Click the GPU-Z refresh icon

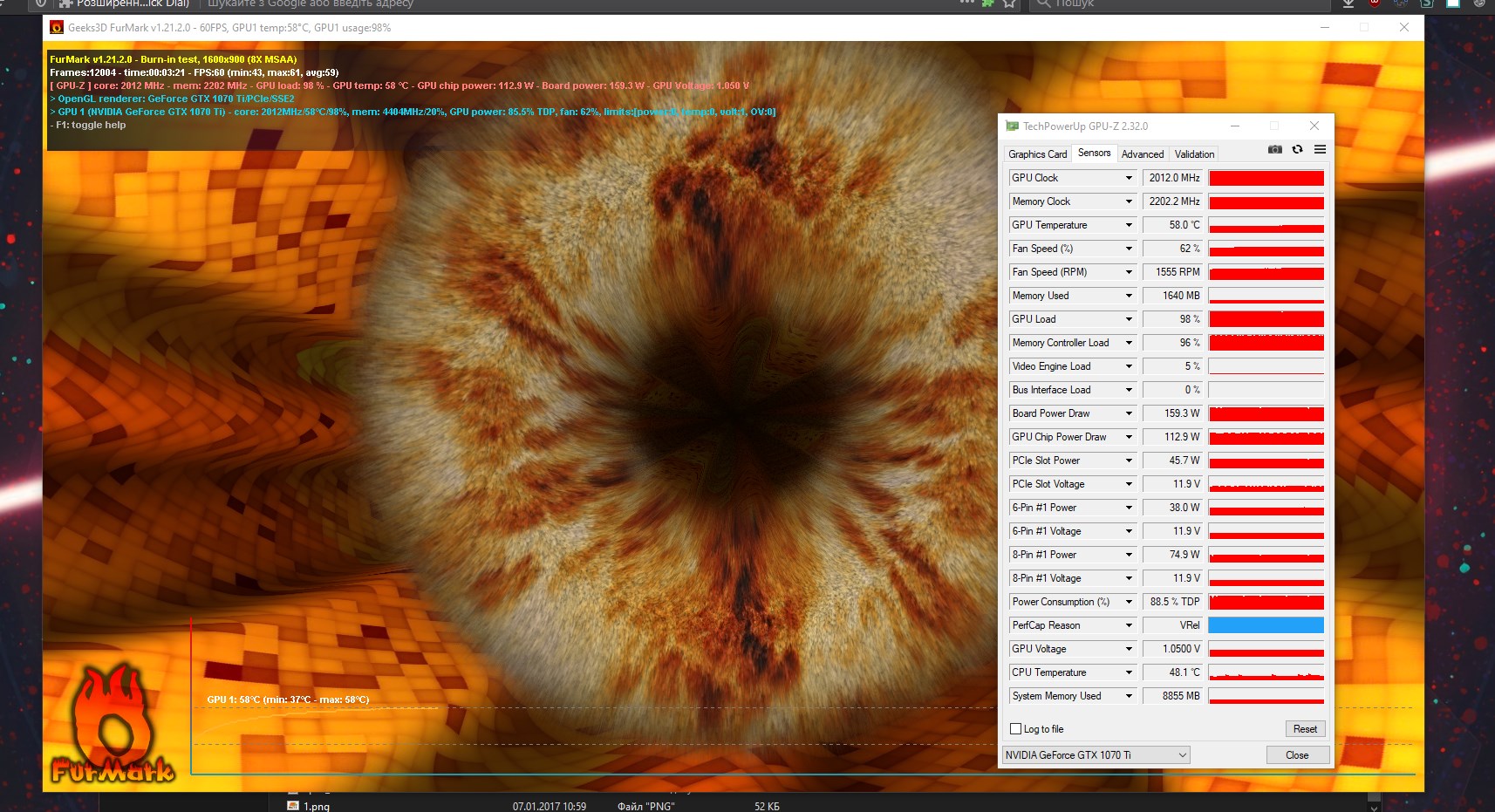1297,150
